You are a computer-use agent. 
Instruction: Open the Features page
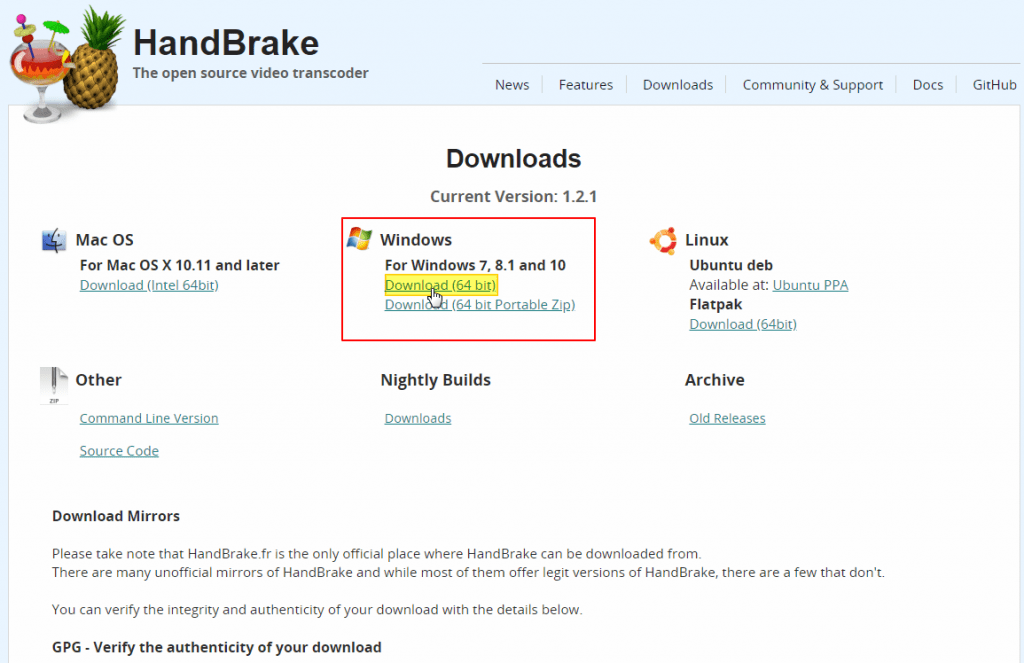click(x=586, y=85)
